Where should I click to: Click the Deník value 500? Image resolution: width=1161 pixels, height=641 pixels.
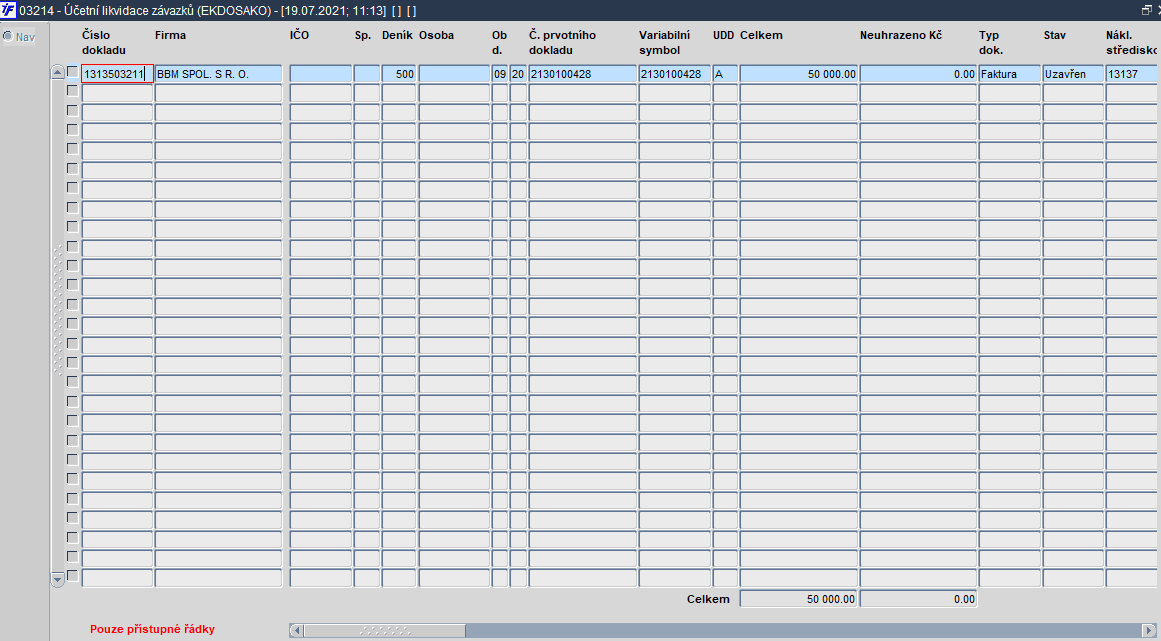pos(399,74)
